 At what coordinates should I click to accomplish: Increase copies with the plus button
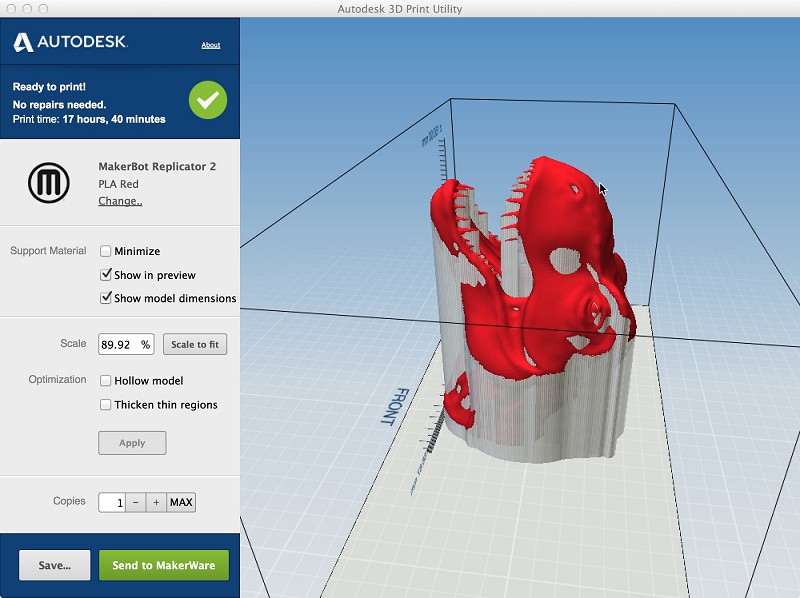pos(156,502)
